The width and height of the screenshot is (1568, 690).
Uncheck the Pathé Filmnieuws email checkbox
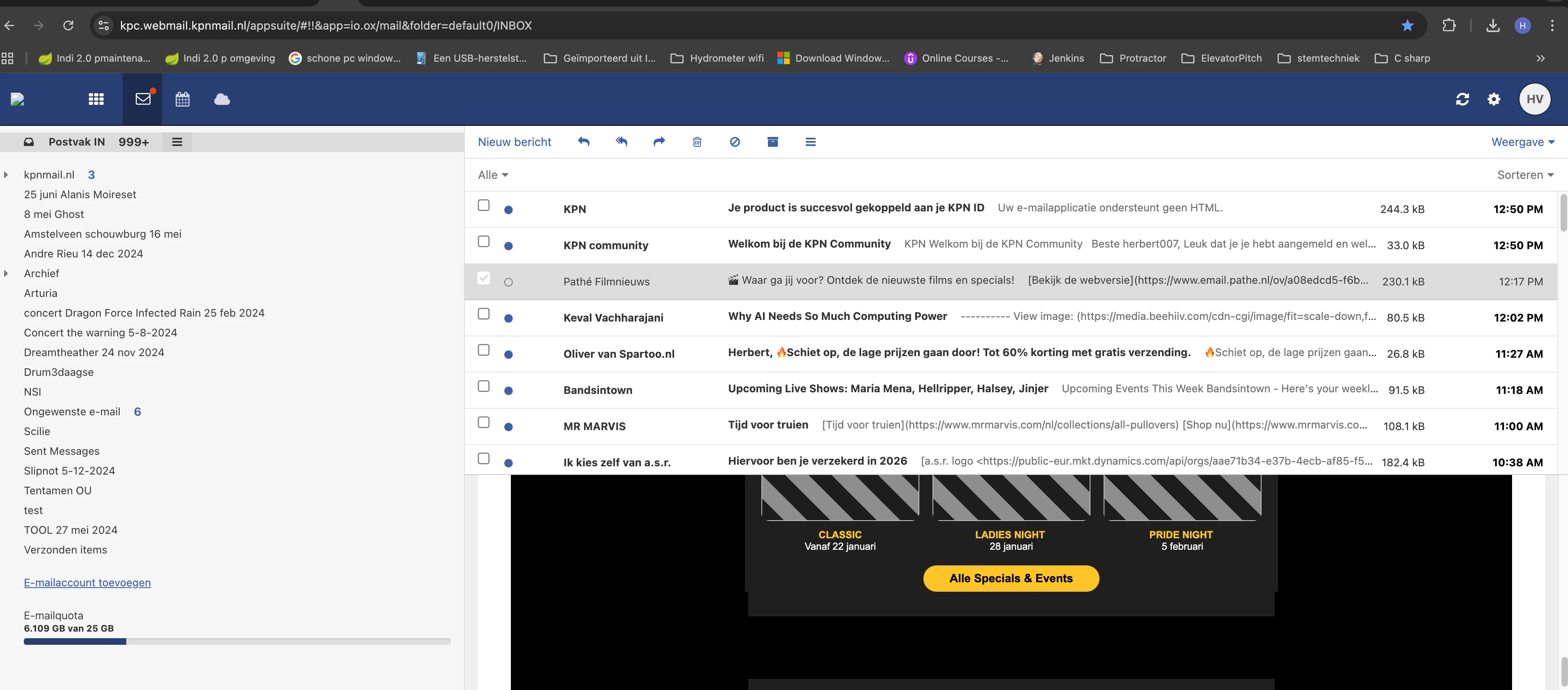pos(483,278)
